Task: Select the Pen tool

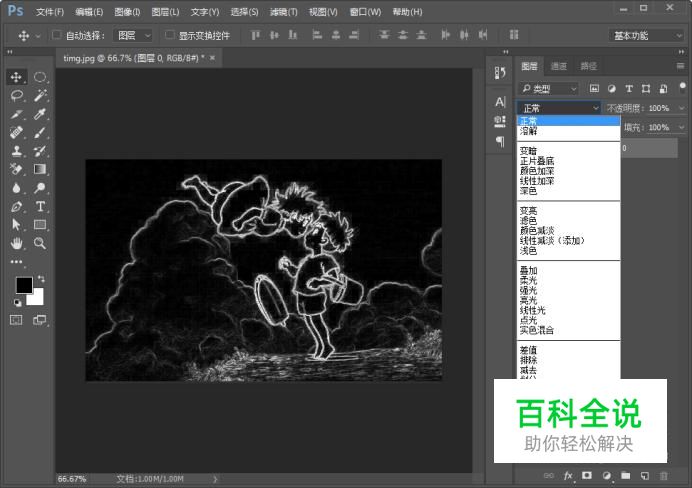Action: (17, 206)
